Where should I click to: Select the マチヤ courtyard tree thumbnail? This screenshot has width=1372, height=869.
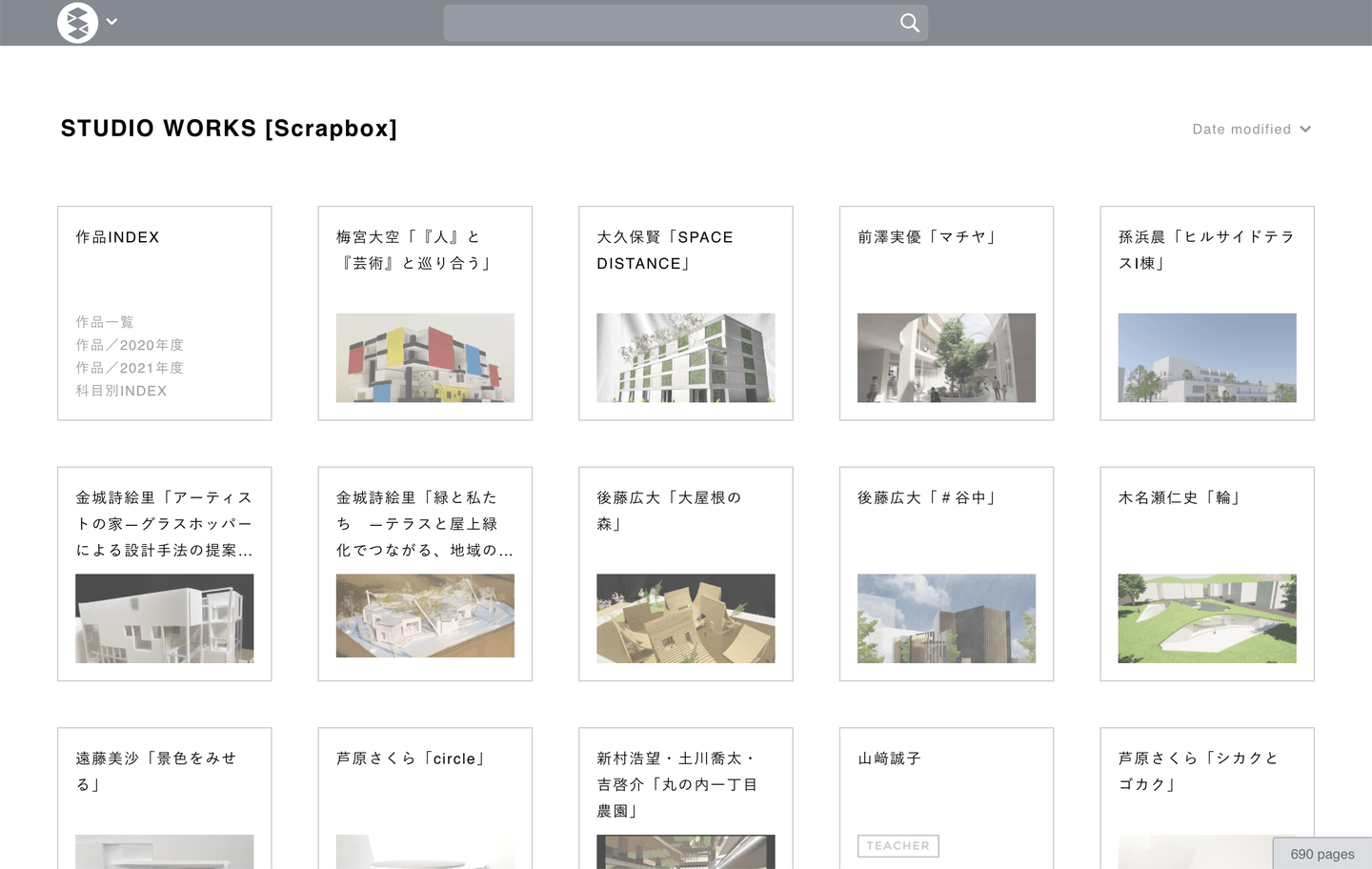946,357
